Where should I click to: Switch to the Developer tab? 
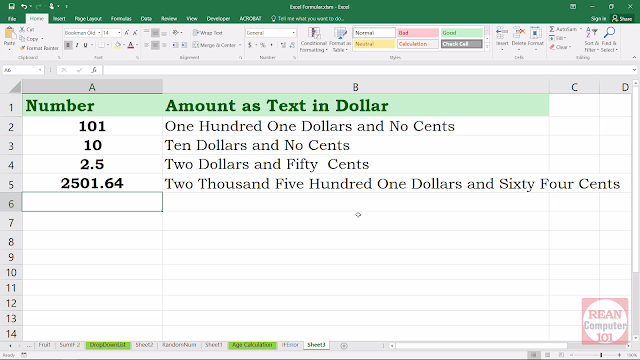[x=218, y=19]
